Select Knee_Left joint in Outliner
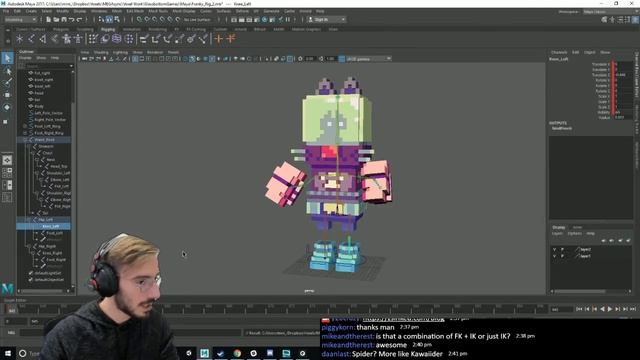640x360 pixels. (51, 226)
